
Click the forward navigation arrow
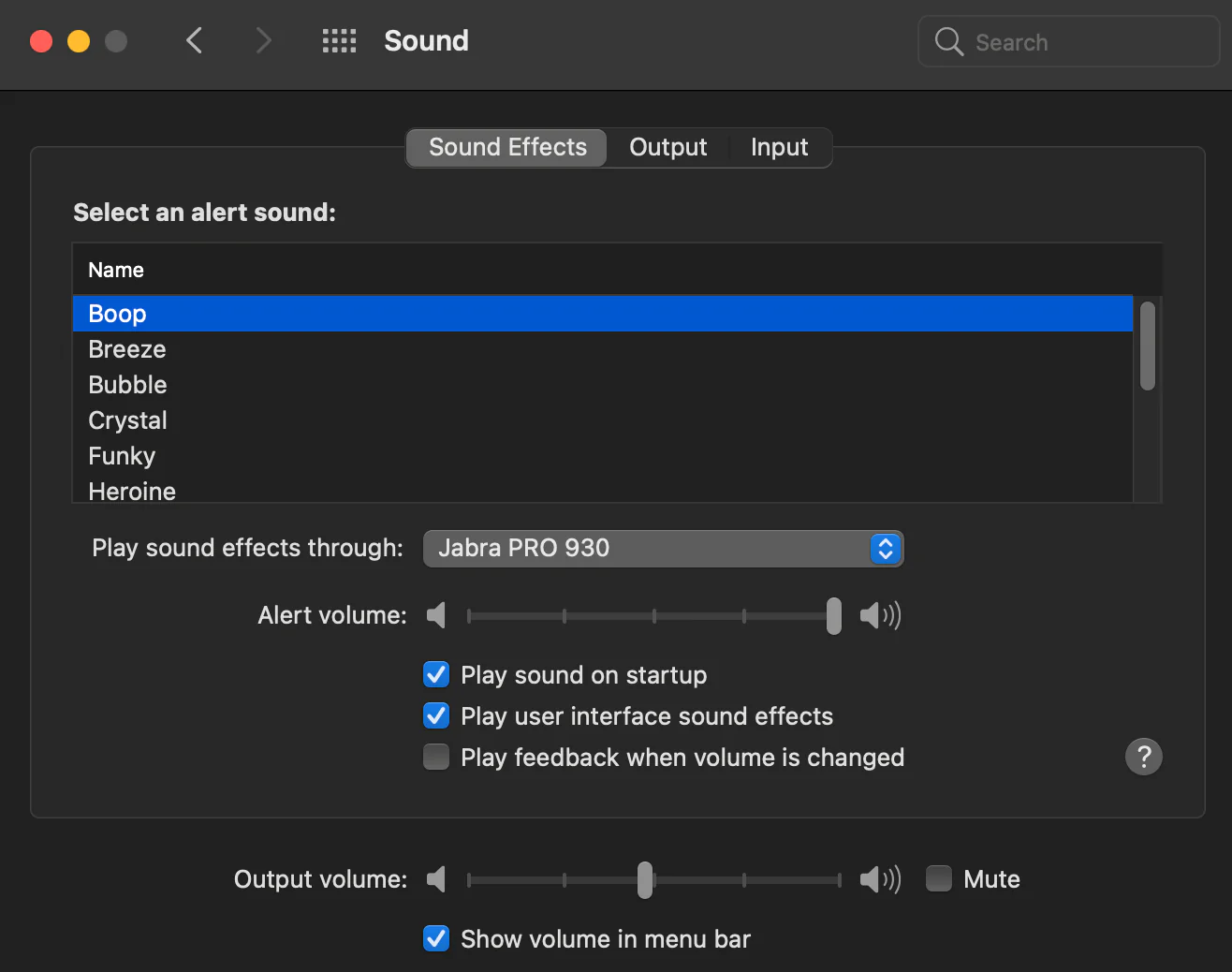point(263,41)
